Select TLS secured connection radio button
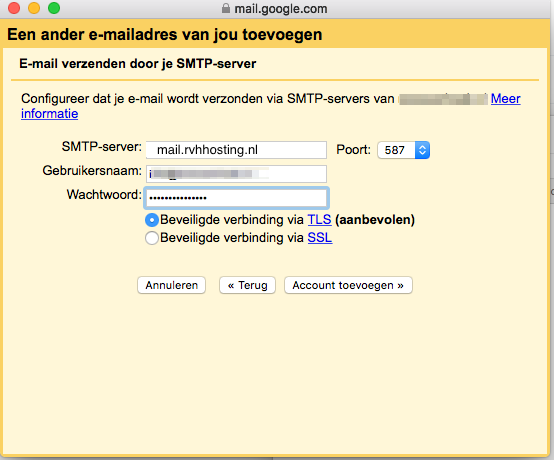Viewport: 554px width, 460px height. click(x=152, y=220)
